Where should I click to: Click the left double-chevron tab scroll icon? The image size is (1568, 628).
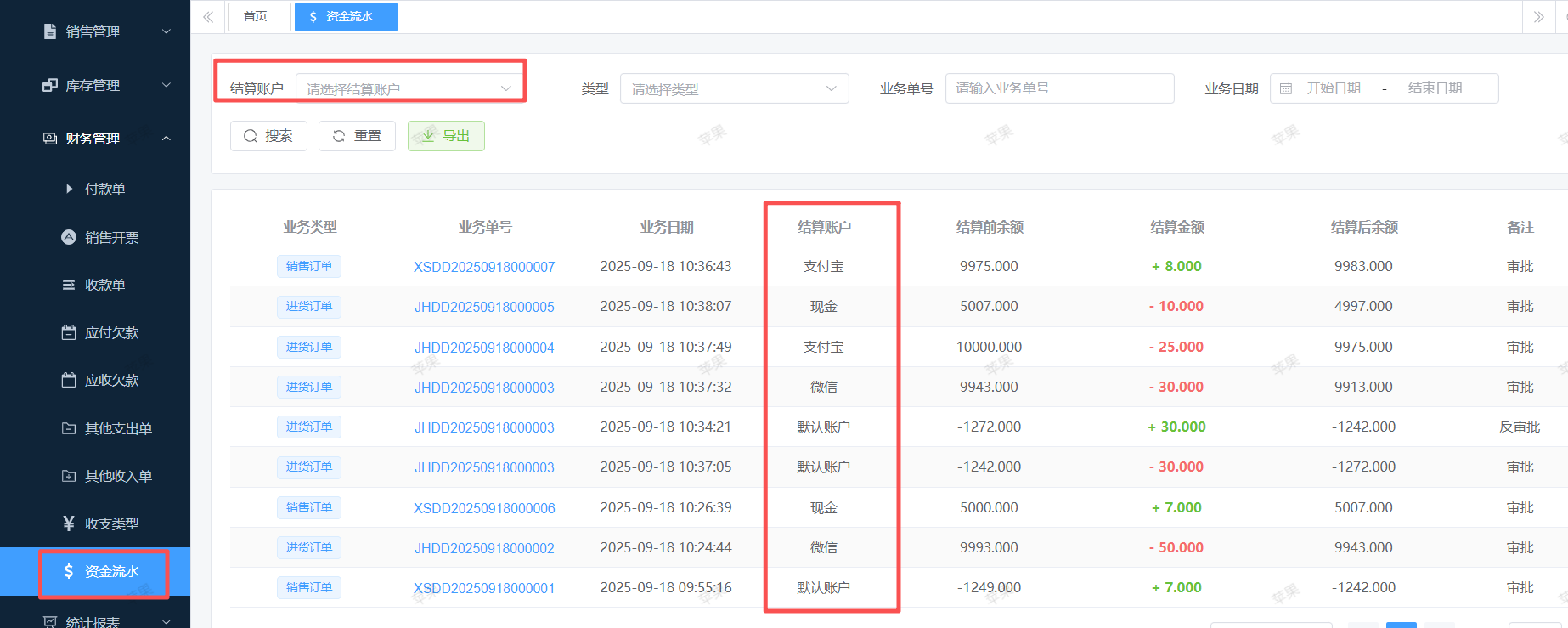(x=208, y=17)
